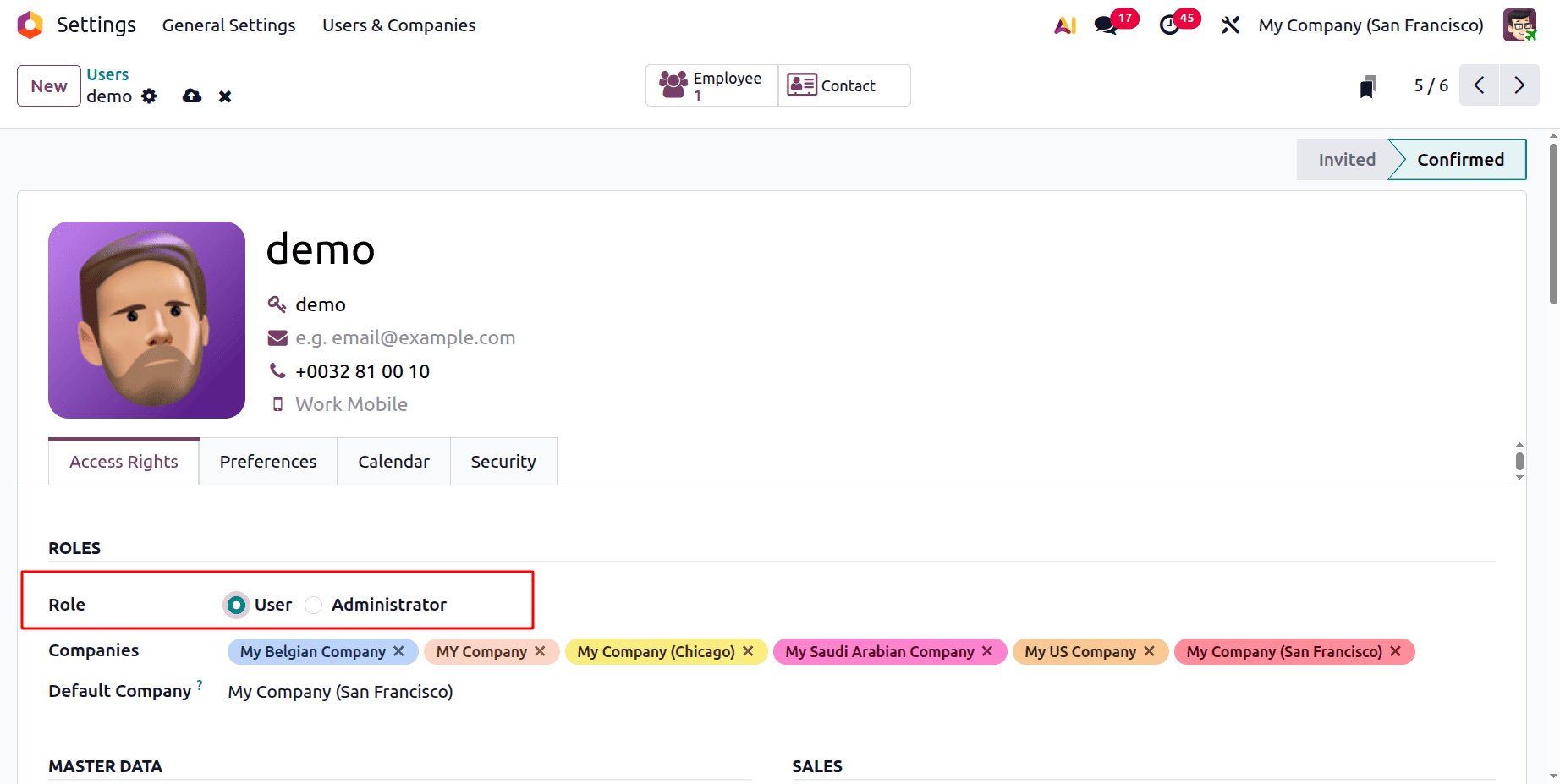1560x784 pixels.
Task: Select the User role radio button
Action: [x=236, y=605]
